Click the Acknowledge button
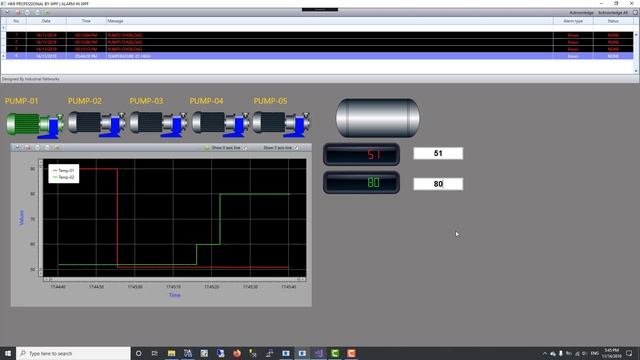Image resolution: width=640 pixels, height=360 pixels. point(581,13)
